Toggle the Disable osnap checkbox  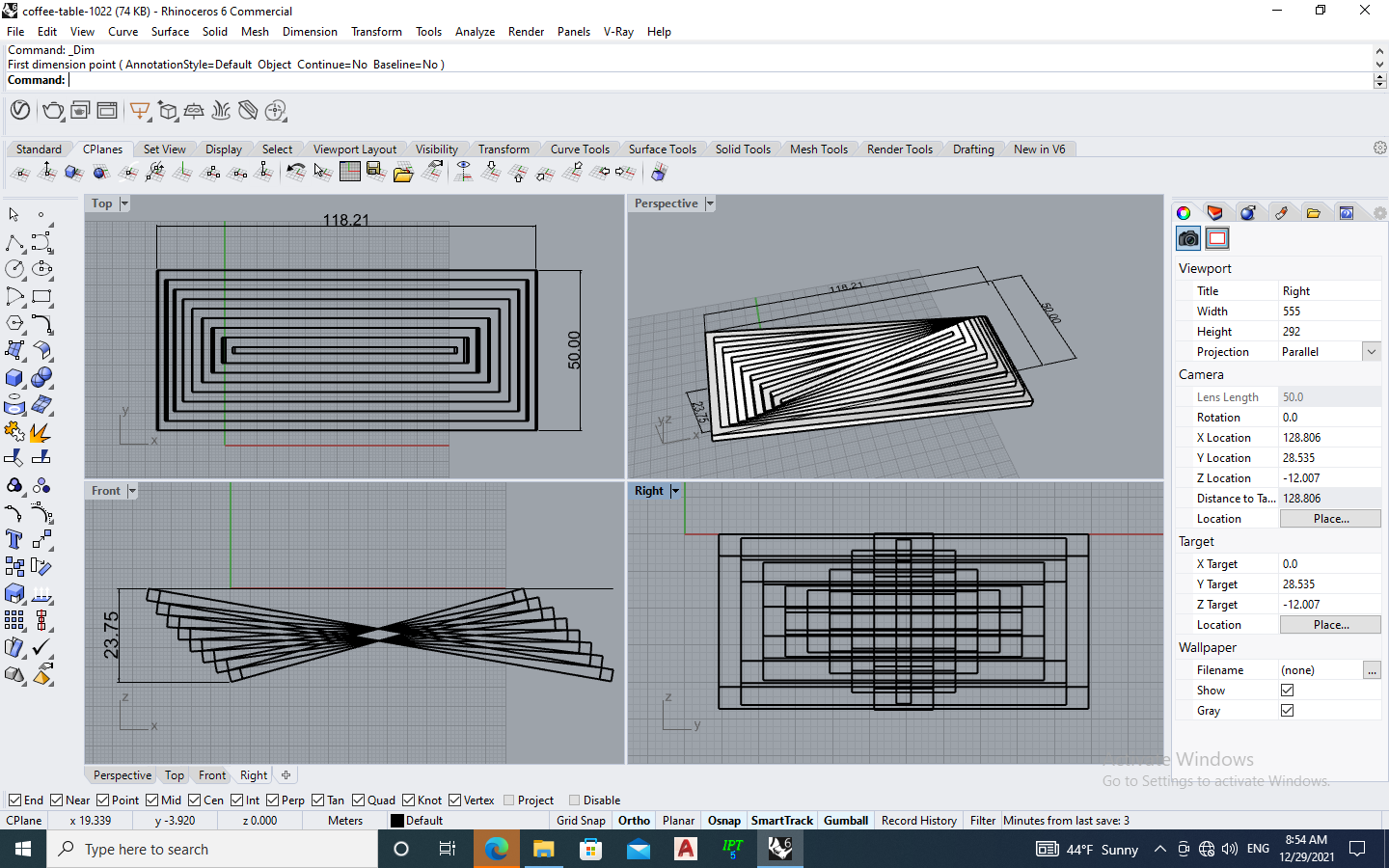pos(575,800)
